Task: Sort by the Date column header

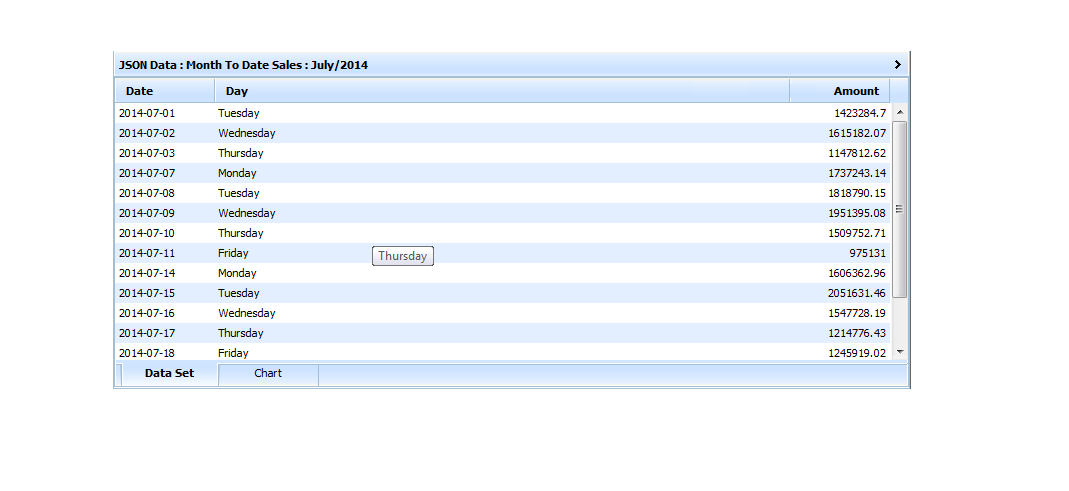Action: click(x=164, y=91)
